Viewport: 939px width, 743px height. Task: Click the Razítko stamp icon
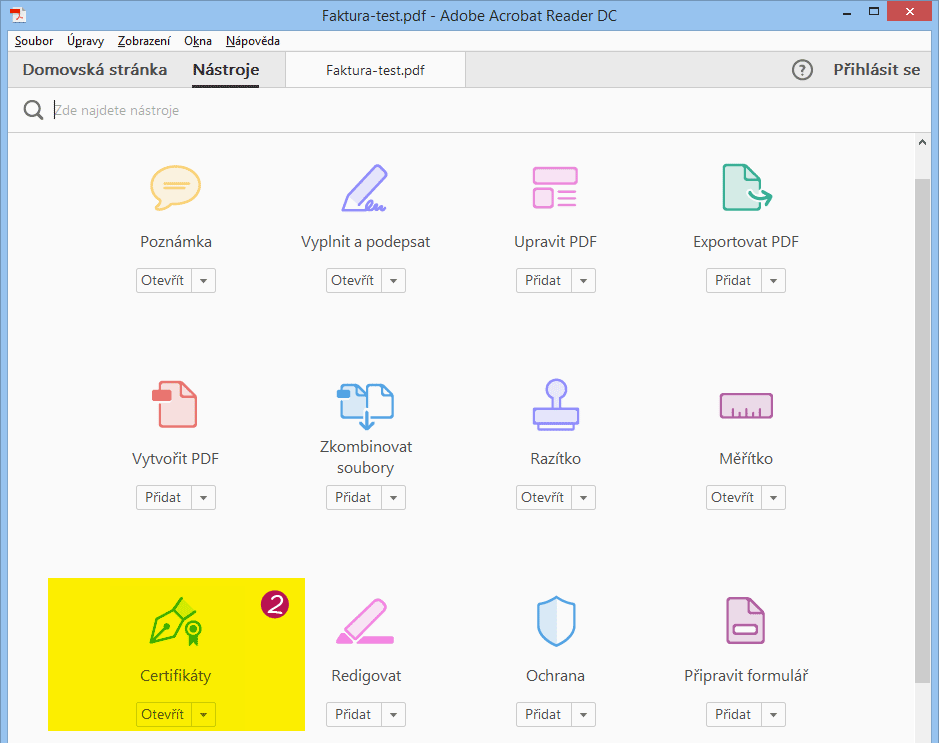556,404
